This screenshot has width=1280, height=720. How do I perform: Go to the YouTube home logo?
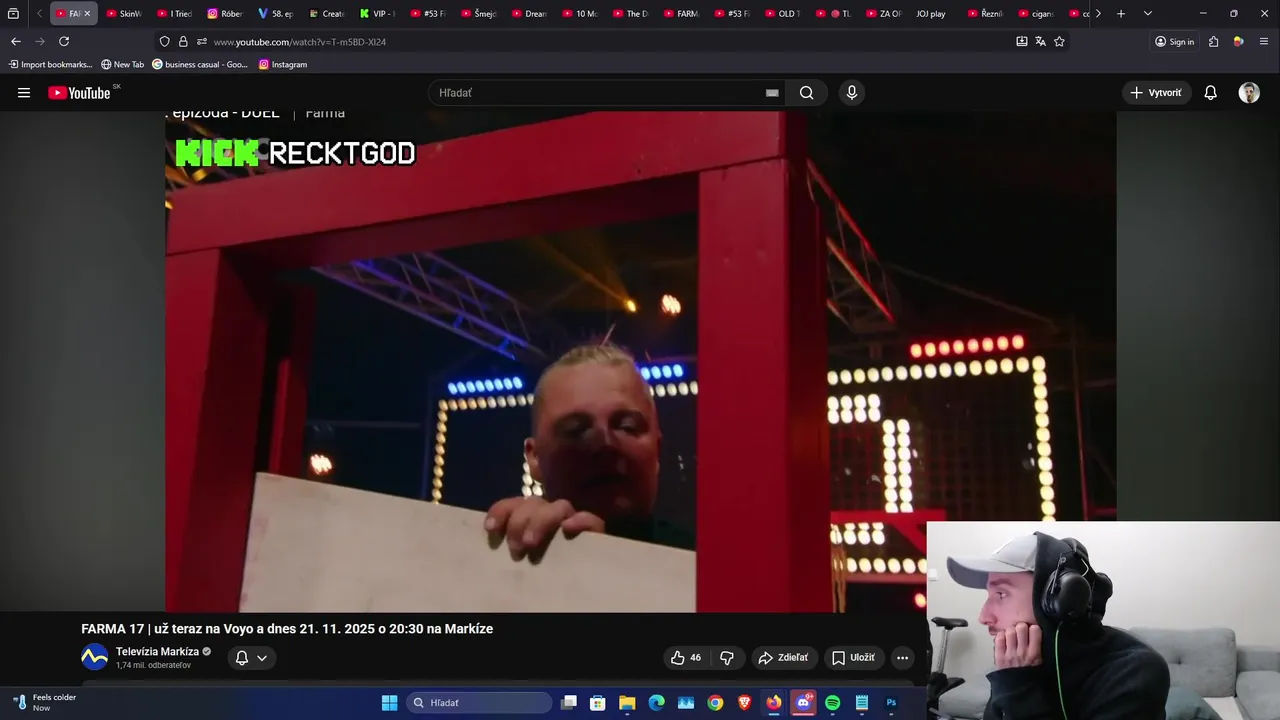click(79, 93)
